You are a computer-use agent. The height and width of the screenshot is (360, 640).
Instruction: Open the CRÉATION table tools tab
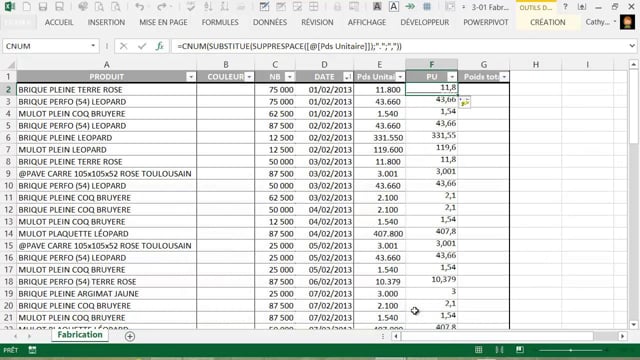tap(547, 22)
